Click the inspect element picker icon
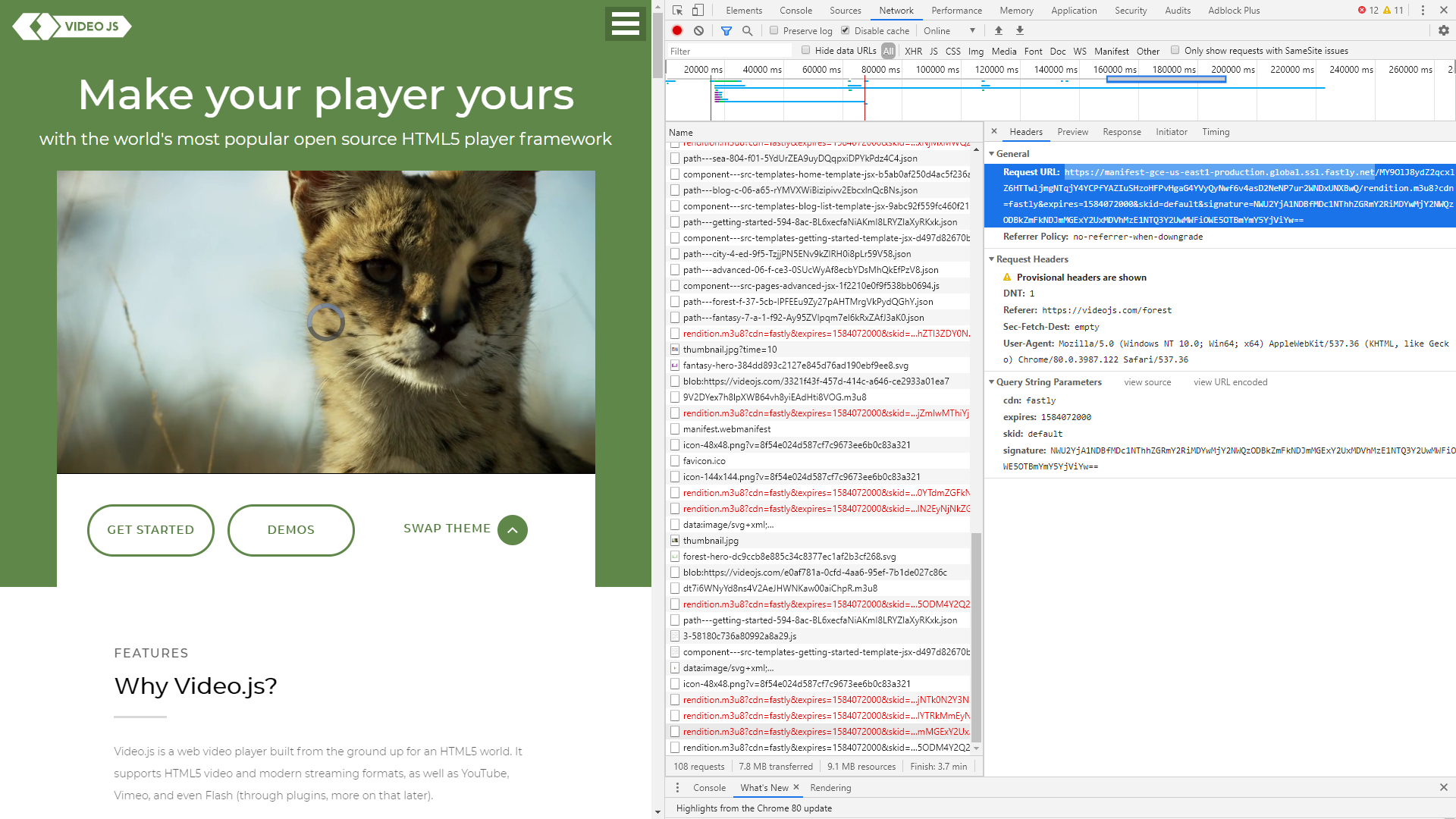This screenshot has width=1456, height=819. (677, 11)
